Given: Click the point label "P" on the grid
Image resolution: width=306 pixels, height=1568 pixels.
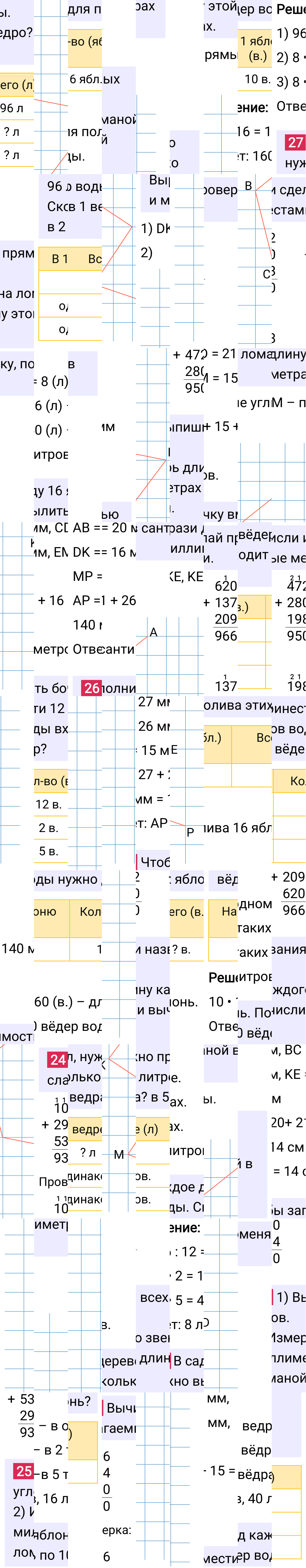Looking at the screenshot, I should pos(190,832).
